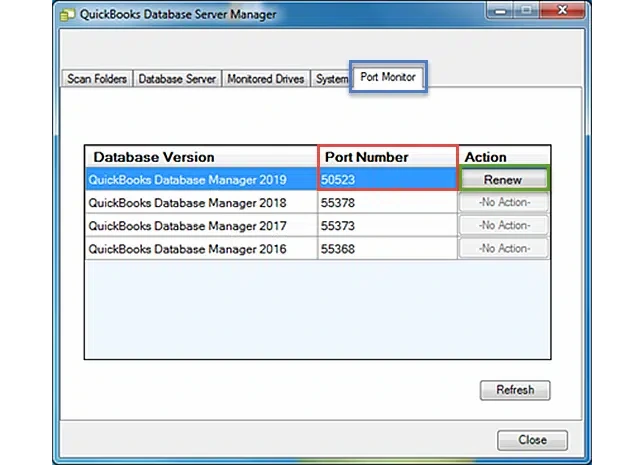640x465 pixels.
Task: Close window using title bar X
Action: [562, 11]
